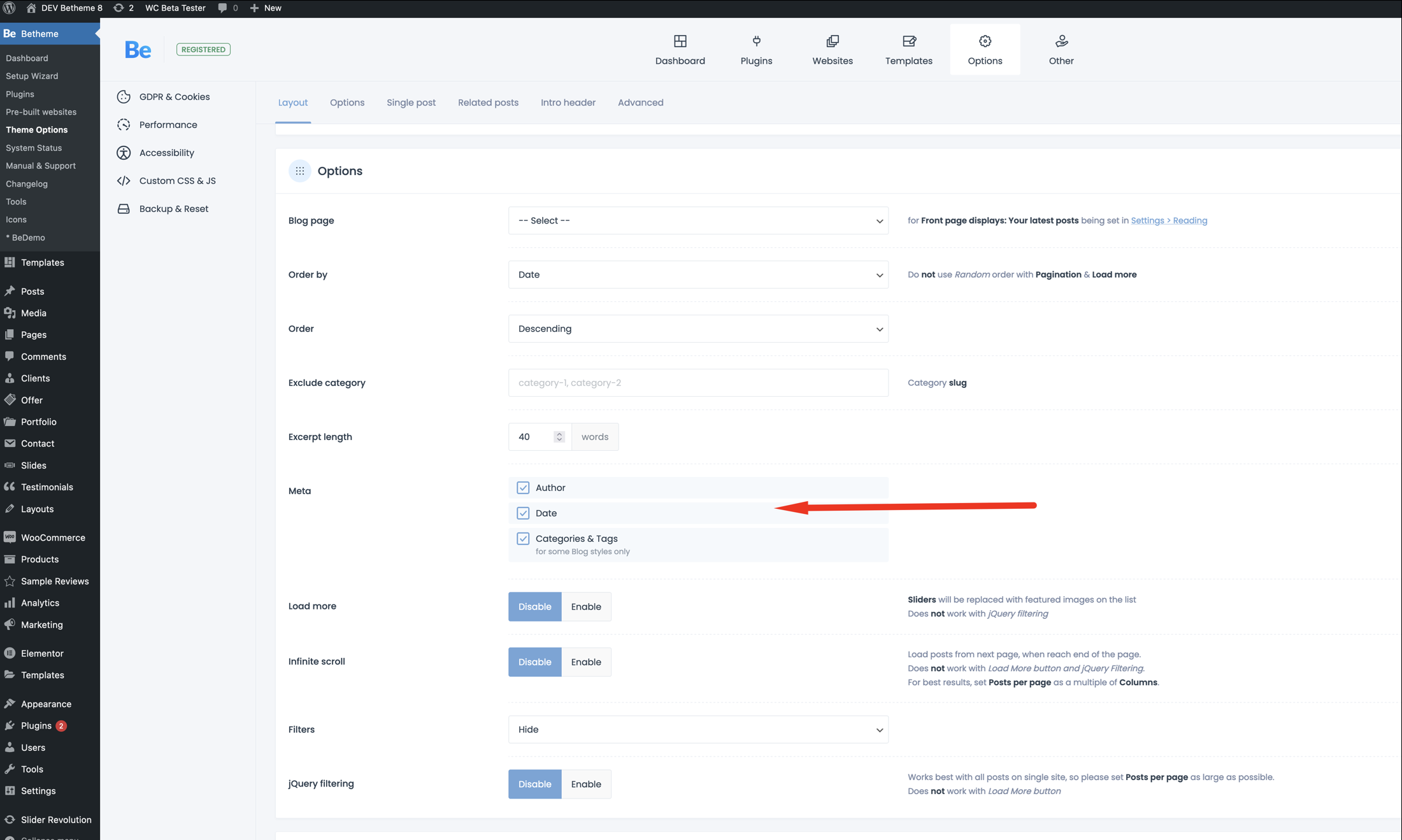Open the Websites icon in Betheme header

(x=832, y=41)
